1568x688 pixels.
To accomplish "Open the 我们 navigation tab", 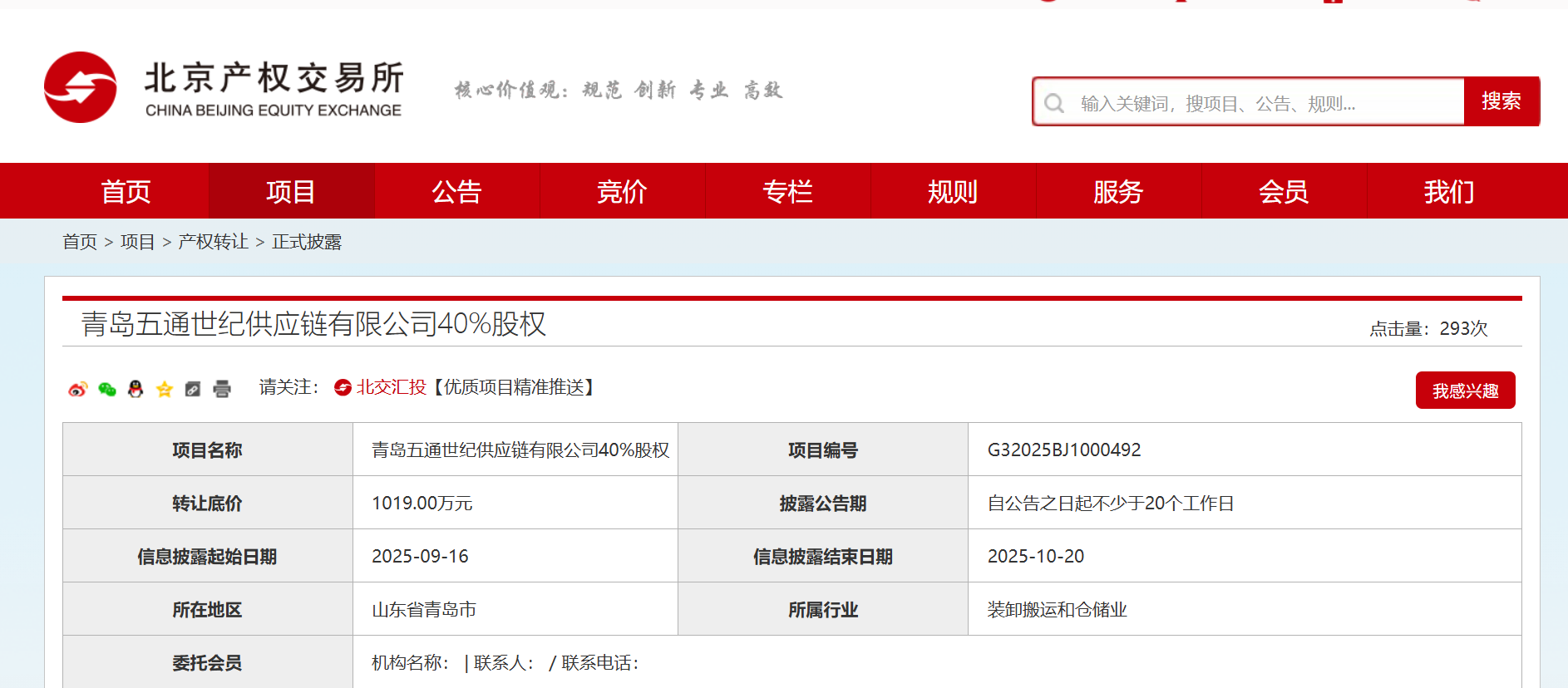I will 1449,191.
